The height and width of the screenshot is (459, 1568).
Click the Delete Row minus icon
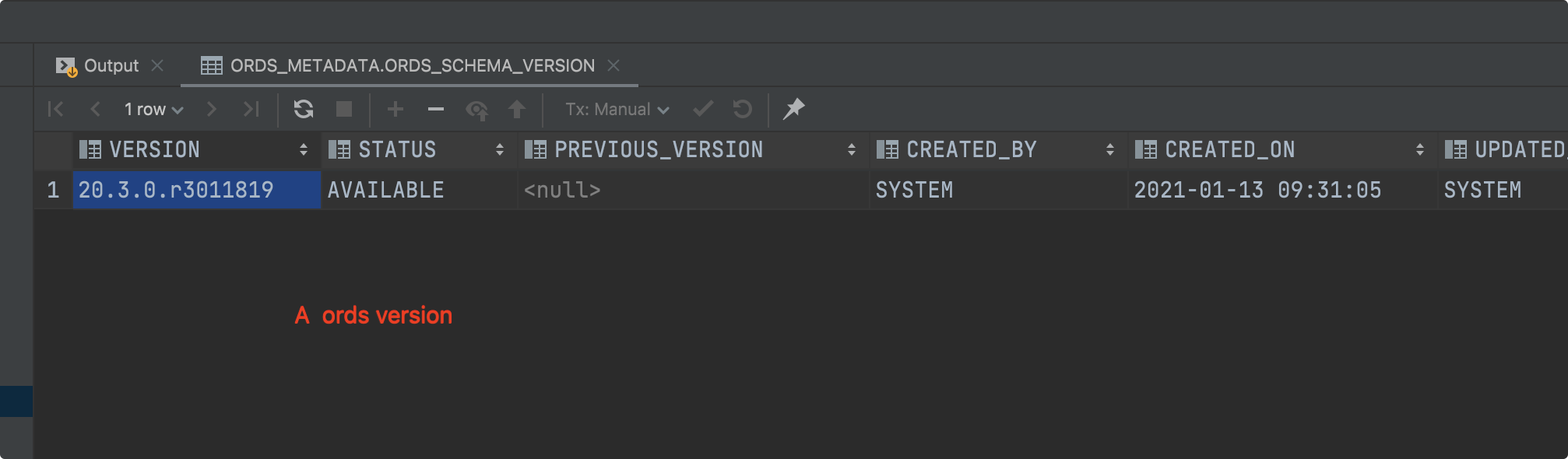click(x=436, y=110)
